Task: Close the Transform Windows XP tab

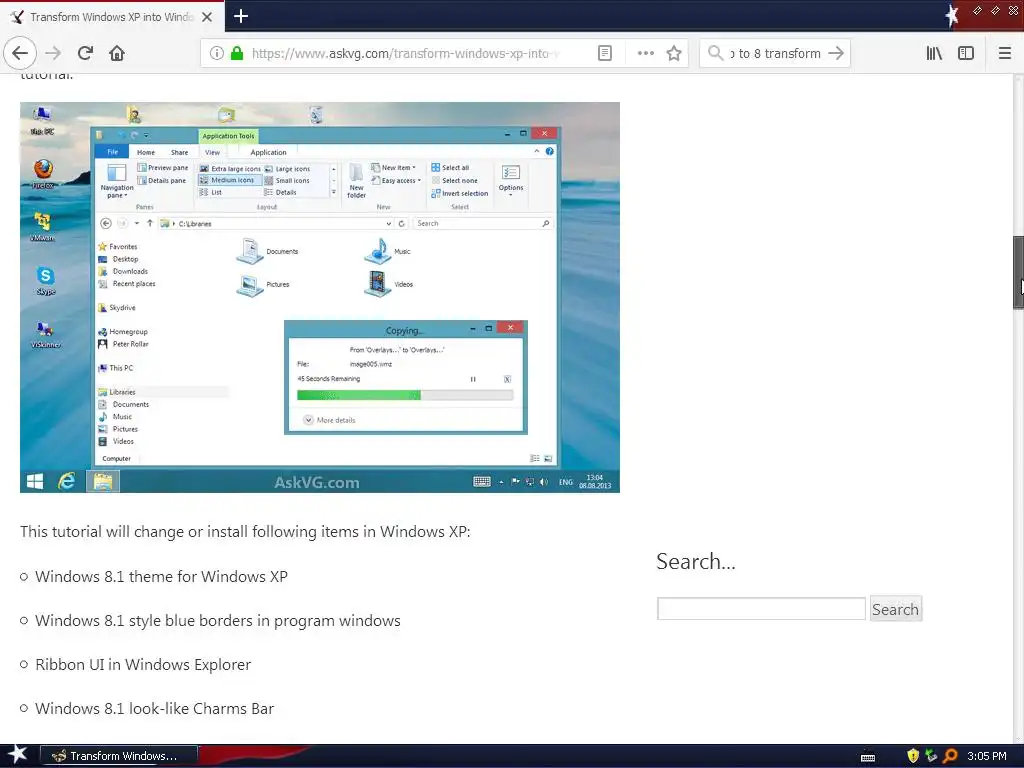Action: [207, 17]
